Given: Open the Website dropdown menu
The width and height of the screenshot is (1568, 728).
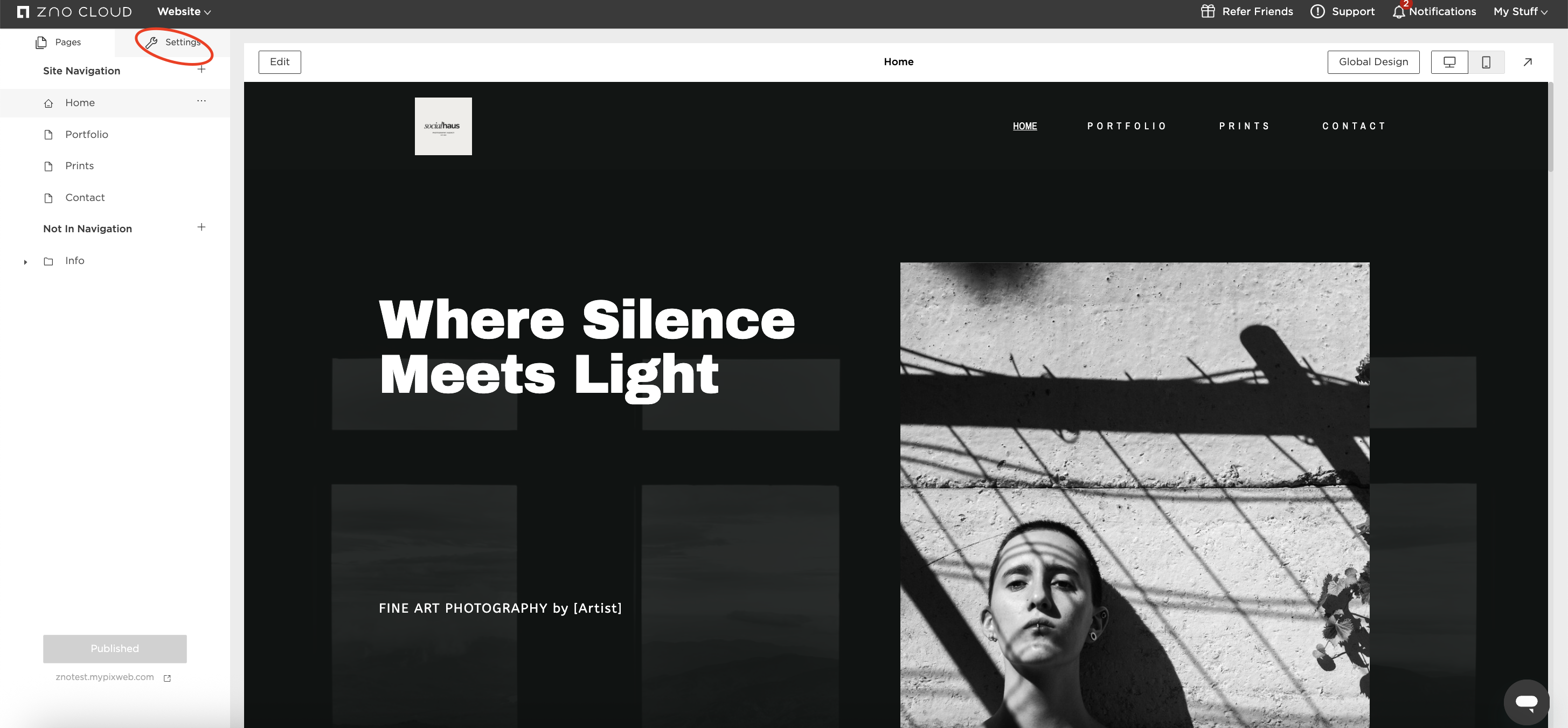Looking at the screenshot, I should tap(184, 11).
